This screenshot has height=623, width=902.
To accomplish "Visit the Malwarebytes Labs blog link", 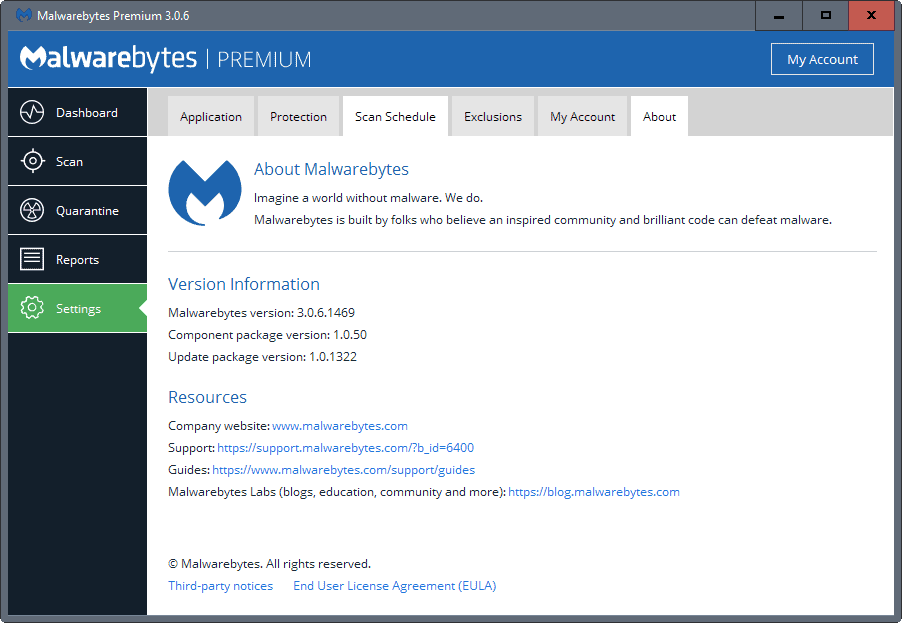I will click(x=594, y=491).
